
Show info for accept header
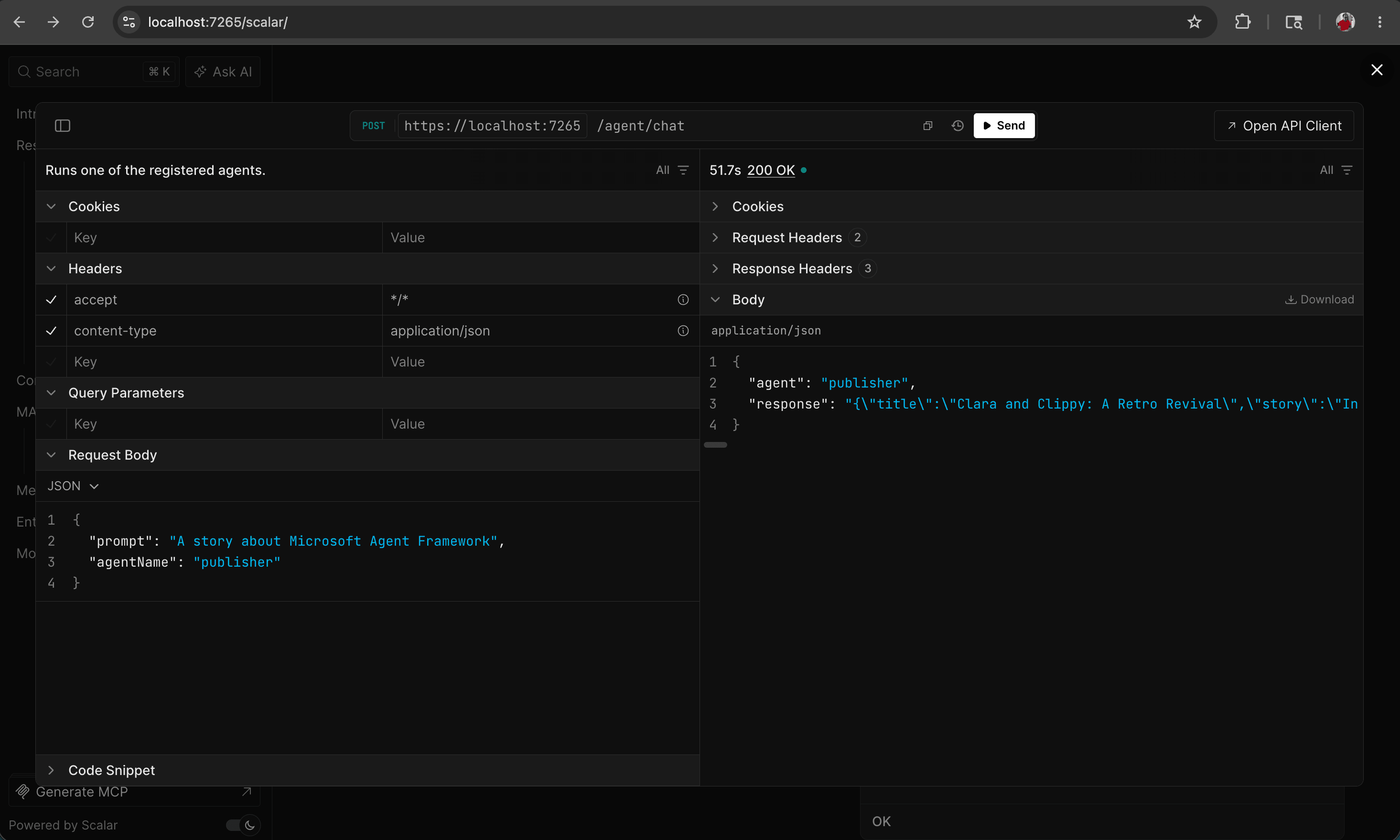tap(683, 300)
